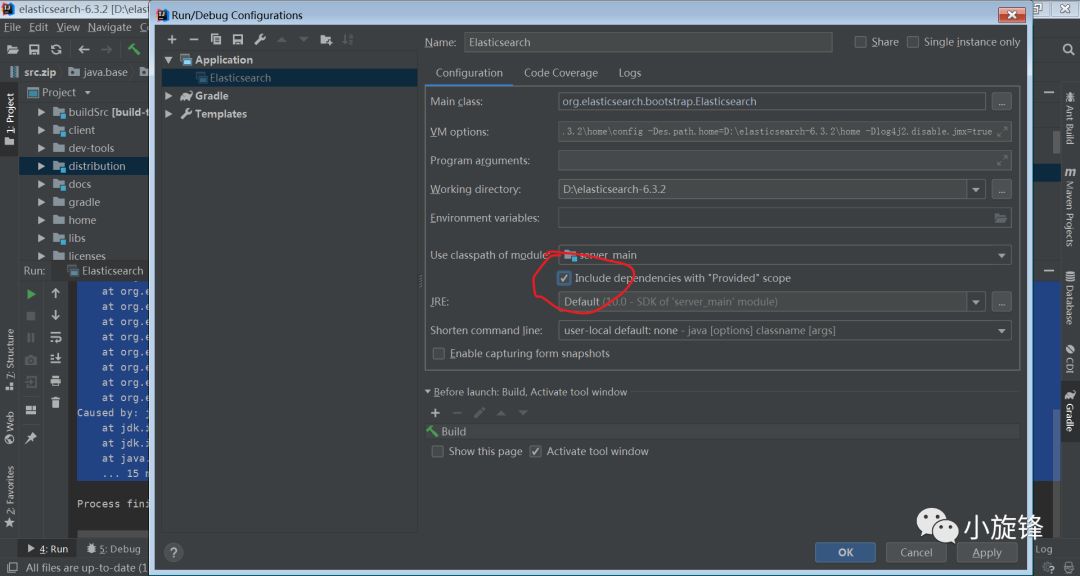
Task: Toggle Single instance only checkbox
Action: (x=913, y=42)
